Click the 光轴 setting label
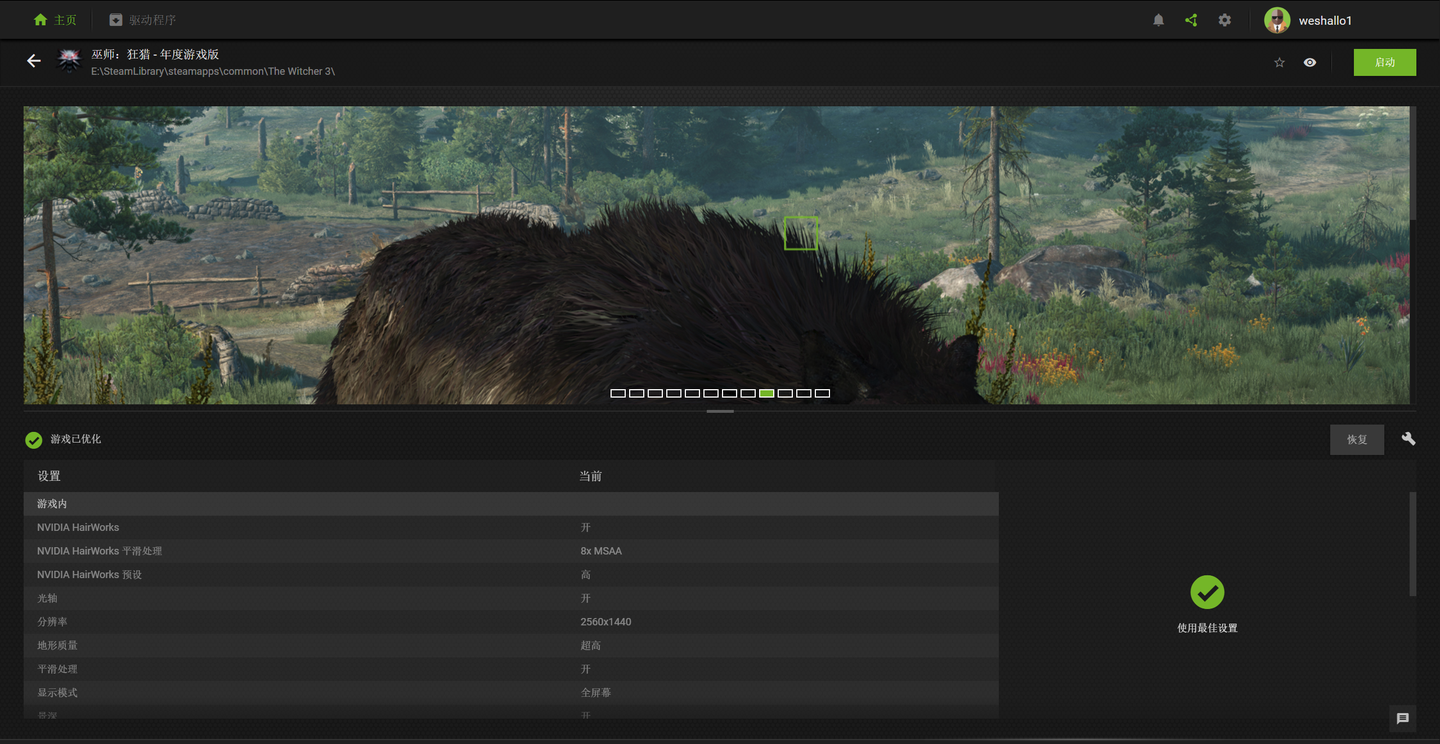Screen dimensions: 1440x744 coord(47,598)
